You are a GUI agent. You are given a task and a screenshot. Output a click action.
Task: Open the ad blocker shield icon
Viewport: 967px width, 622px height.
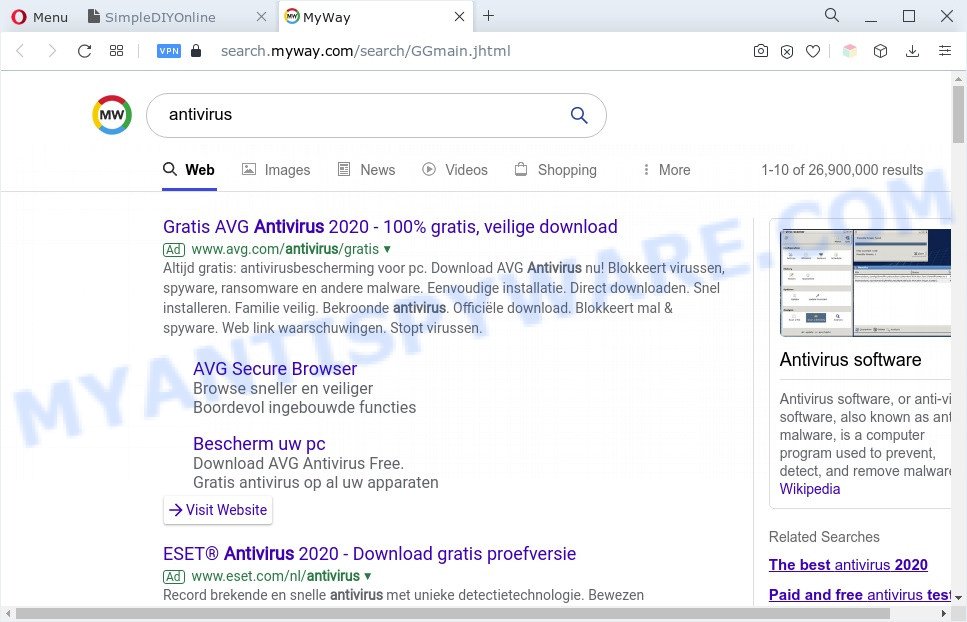787,51
